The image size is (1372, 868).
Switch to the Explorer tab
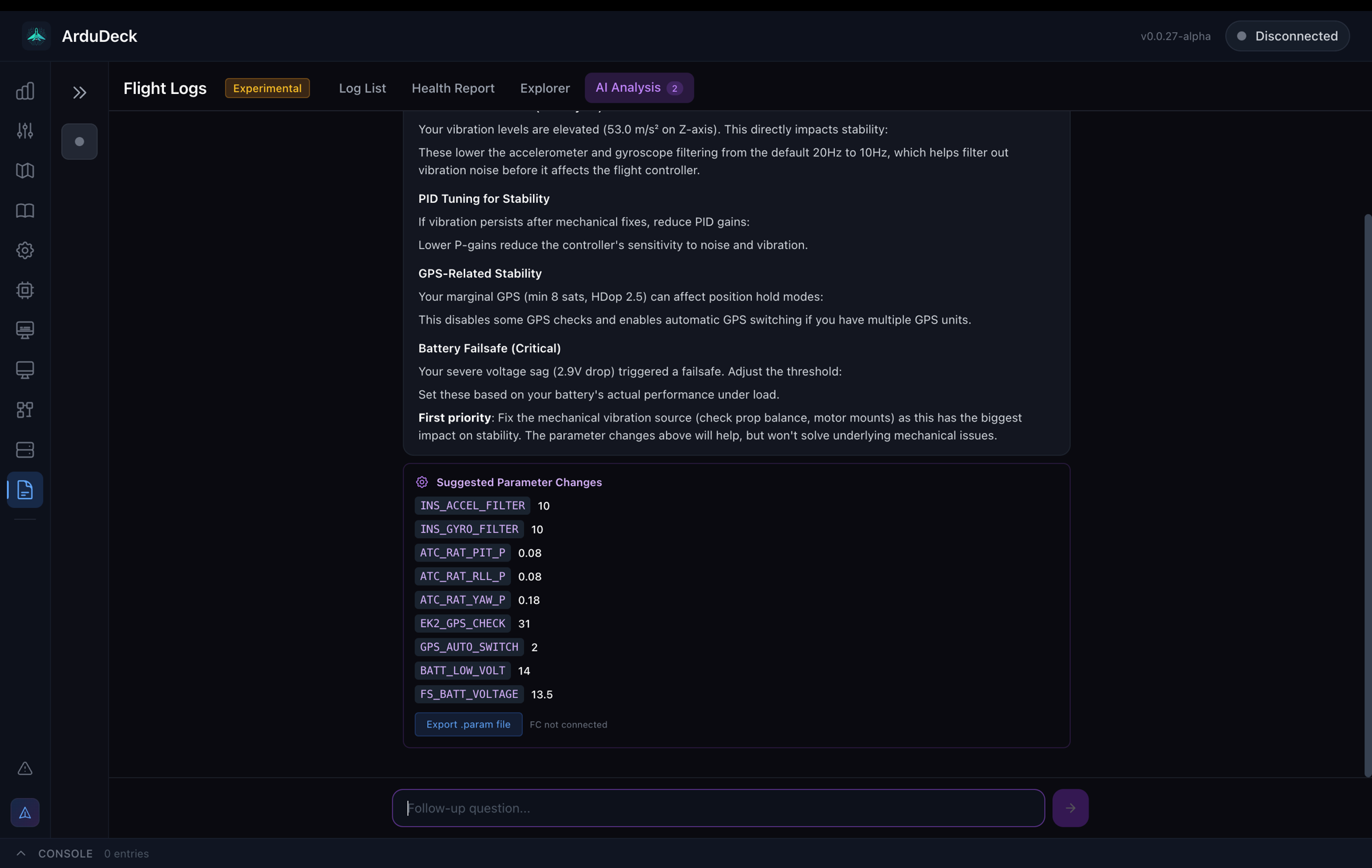point(545,88)
